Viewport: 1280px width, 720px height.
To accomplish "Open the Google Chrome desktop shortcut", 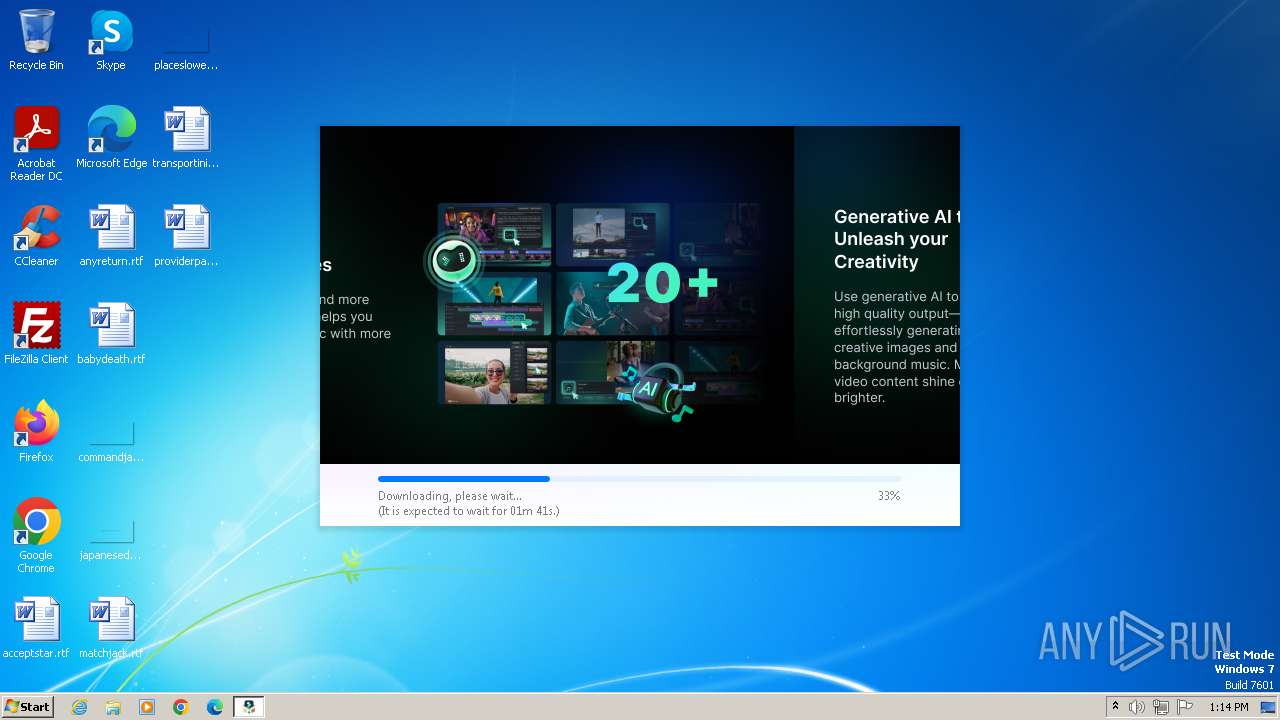I will [x=36, y=536].
